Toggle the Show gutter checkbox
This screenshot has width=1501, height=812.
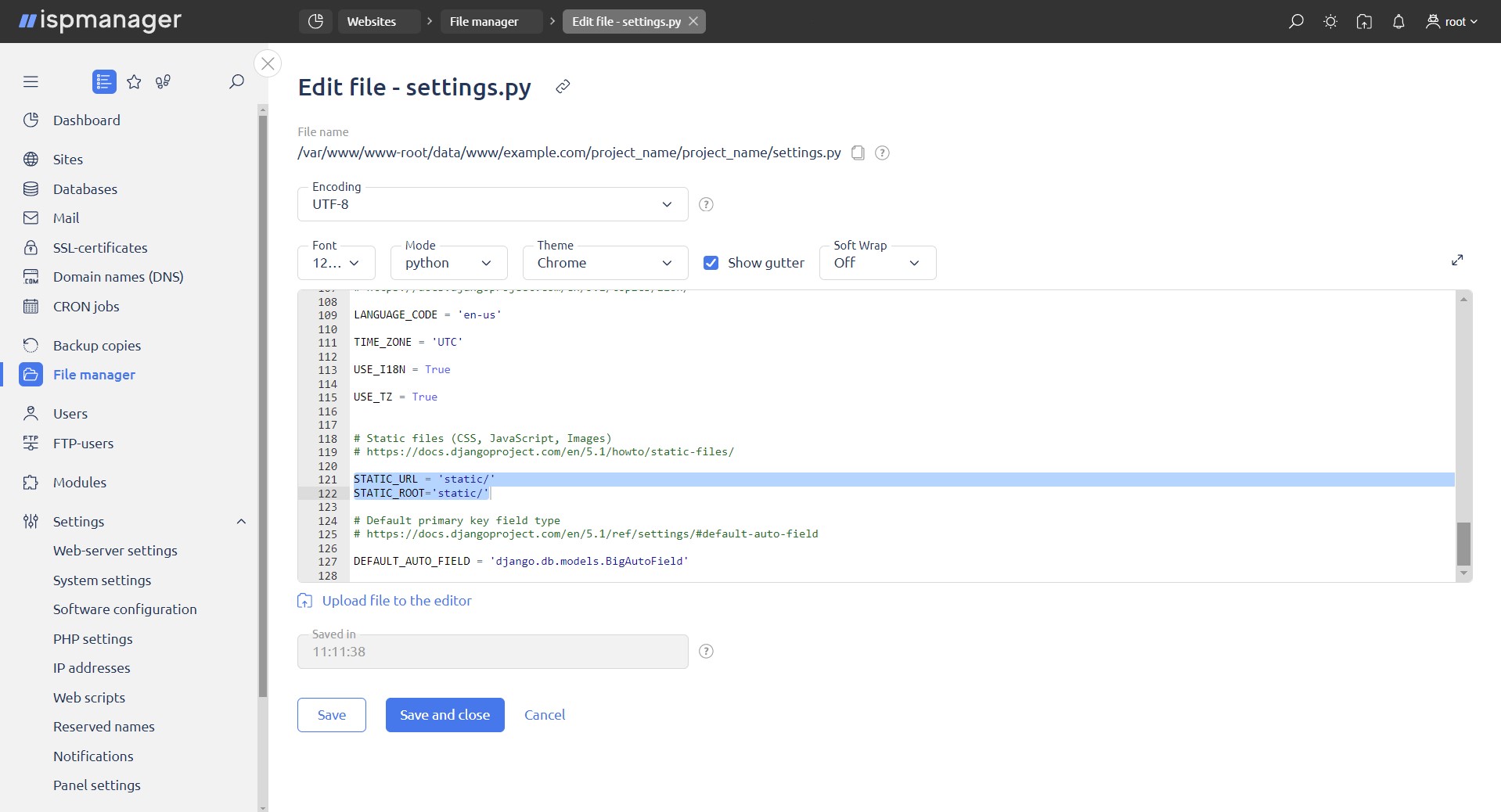711,263
